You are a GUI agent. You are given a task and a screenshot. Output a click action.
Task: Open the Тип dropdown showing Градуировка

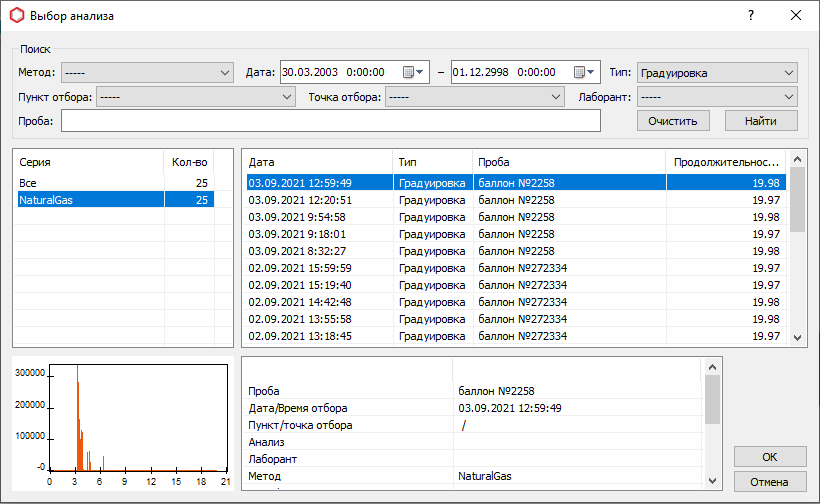(x=716, y=73)
